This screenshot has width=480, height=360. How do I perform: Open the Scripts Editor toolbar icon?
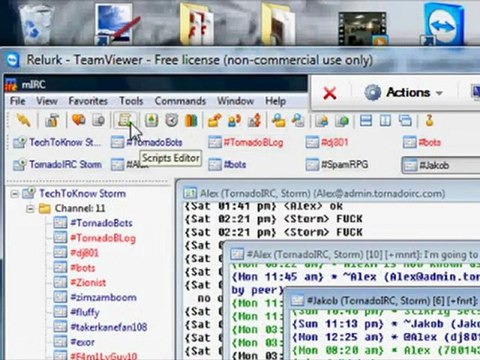pyautogui.click(x=125, y=120)
